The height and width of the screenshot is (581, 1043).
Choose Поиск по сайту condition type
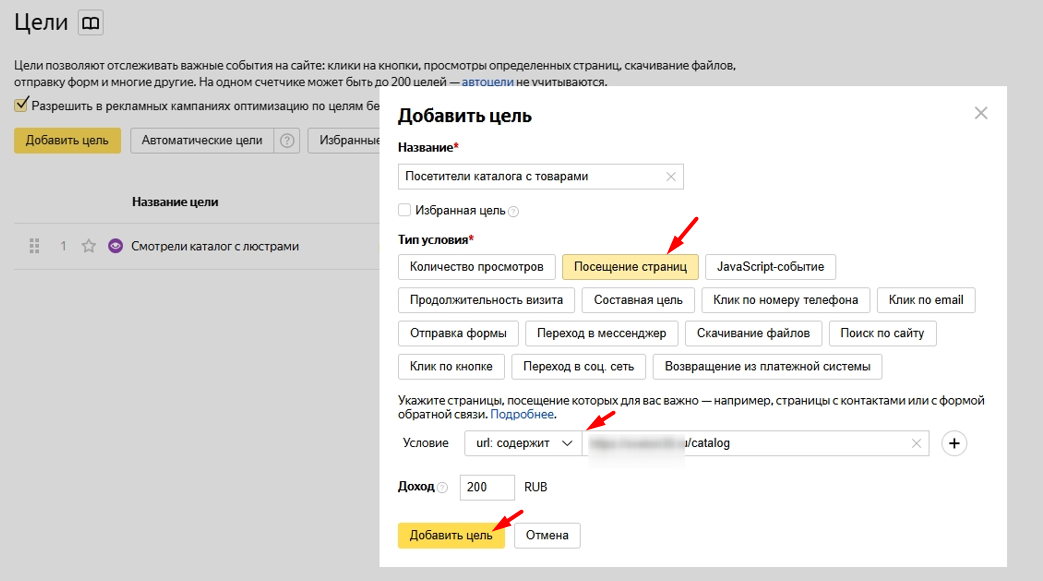(x=882, y=333)
